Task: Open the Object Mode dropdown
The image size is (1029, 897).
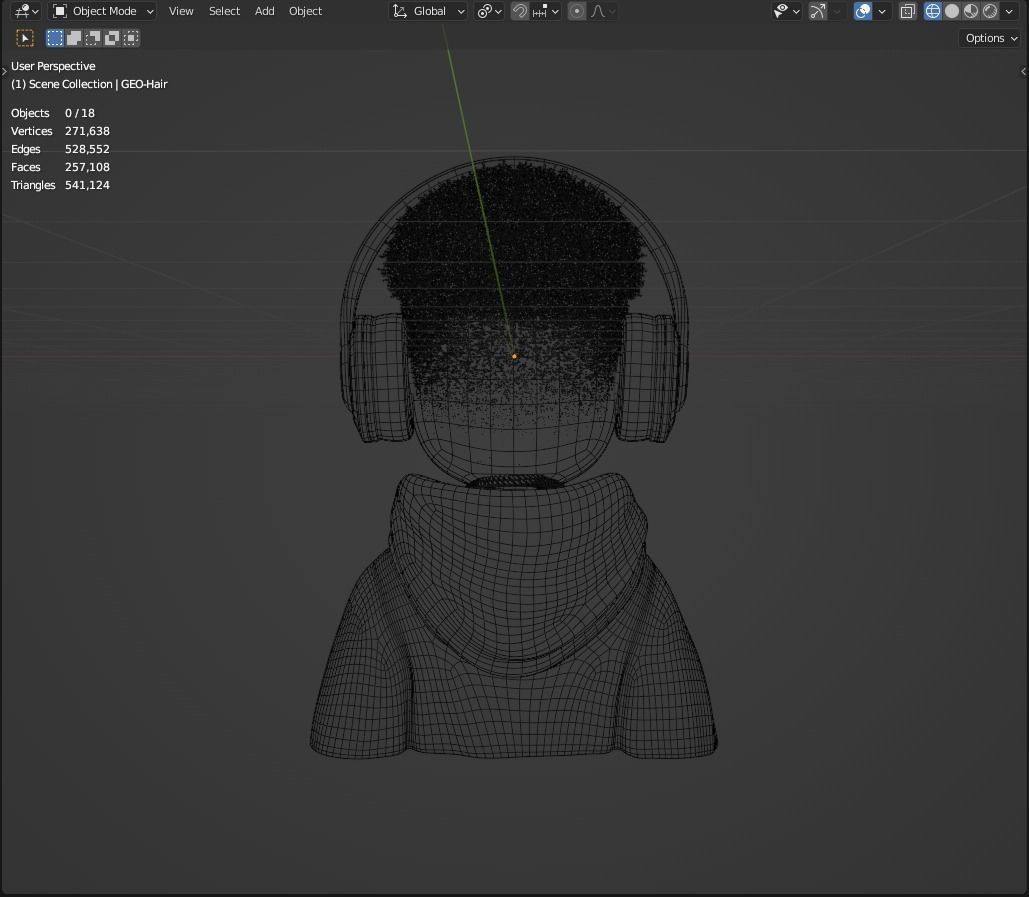Action: 103,11
